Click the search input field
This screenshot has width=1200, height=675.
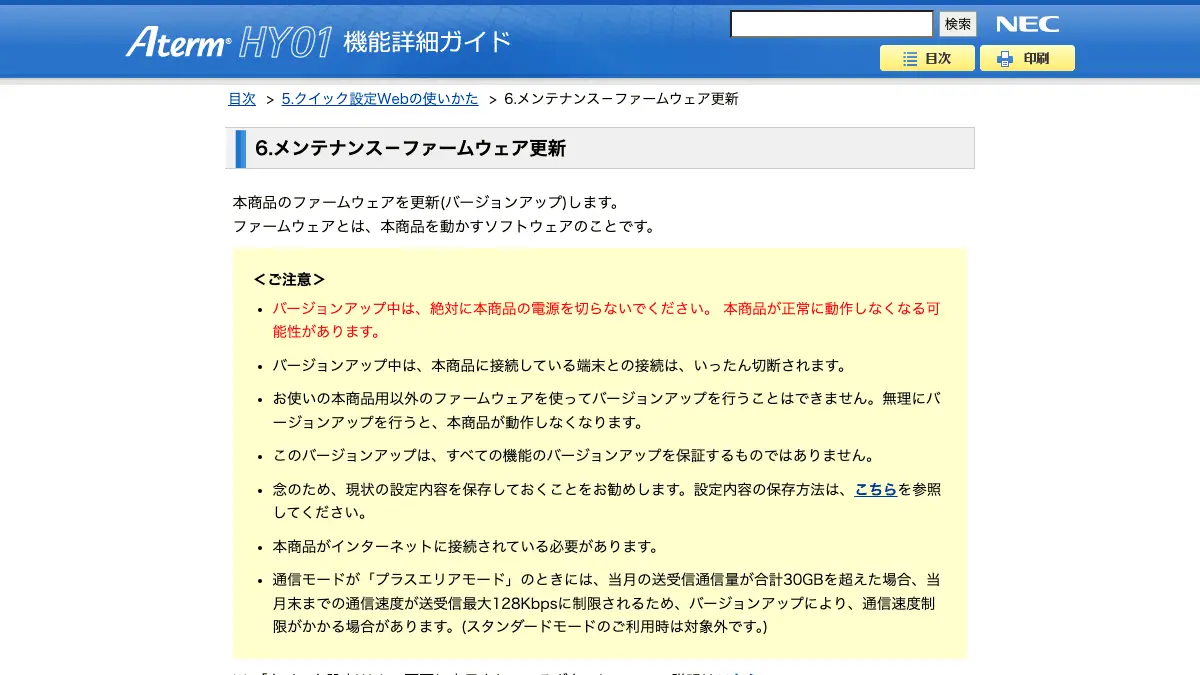click(831, 24)
